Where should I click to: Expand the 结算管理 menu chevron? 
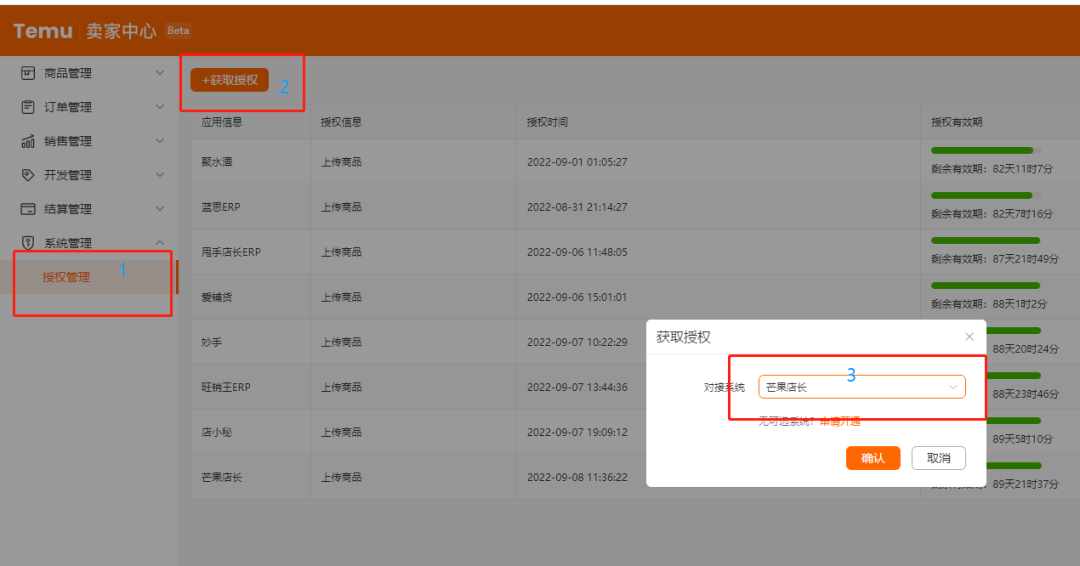coord(160,209)
